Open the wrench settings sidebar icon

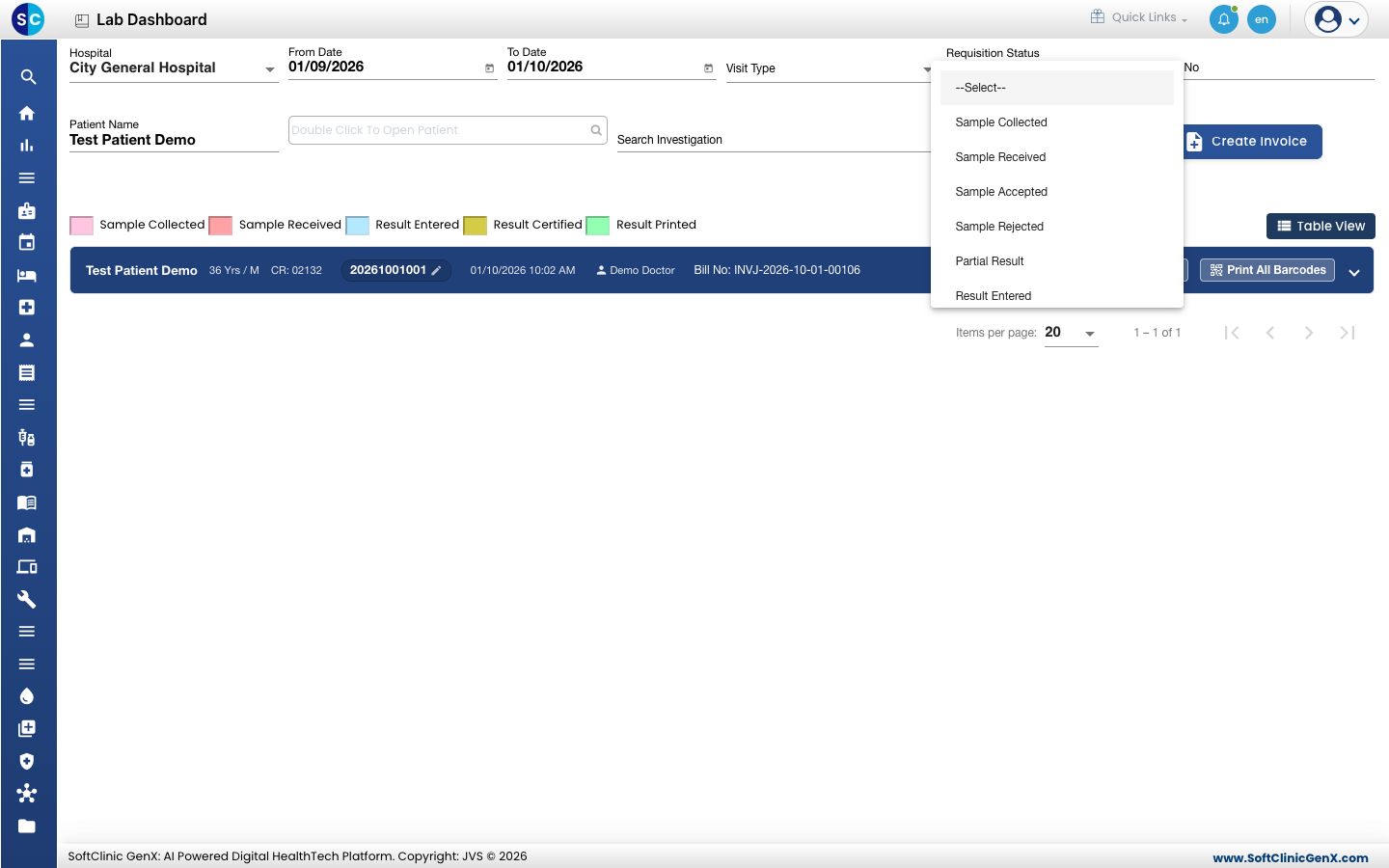27,599
